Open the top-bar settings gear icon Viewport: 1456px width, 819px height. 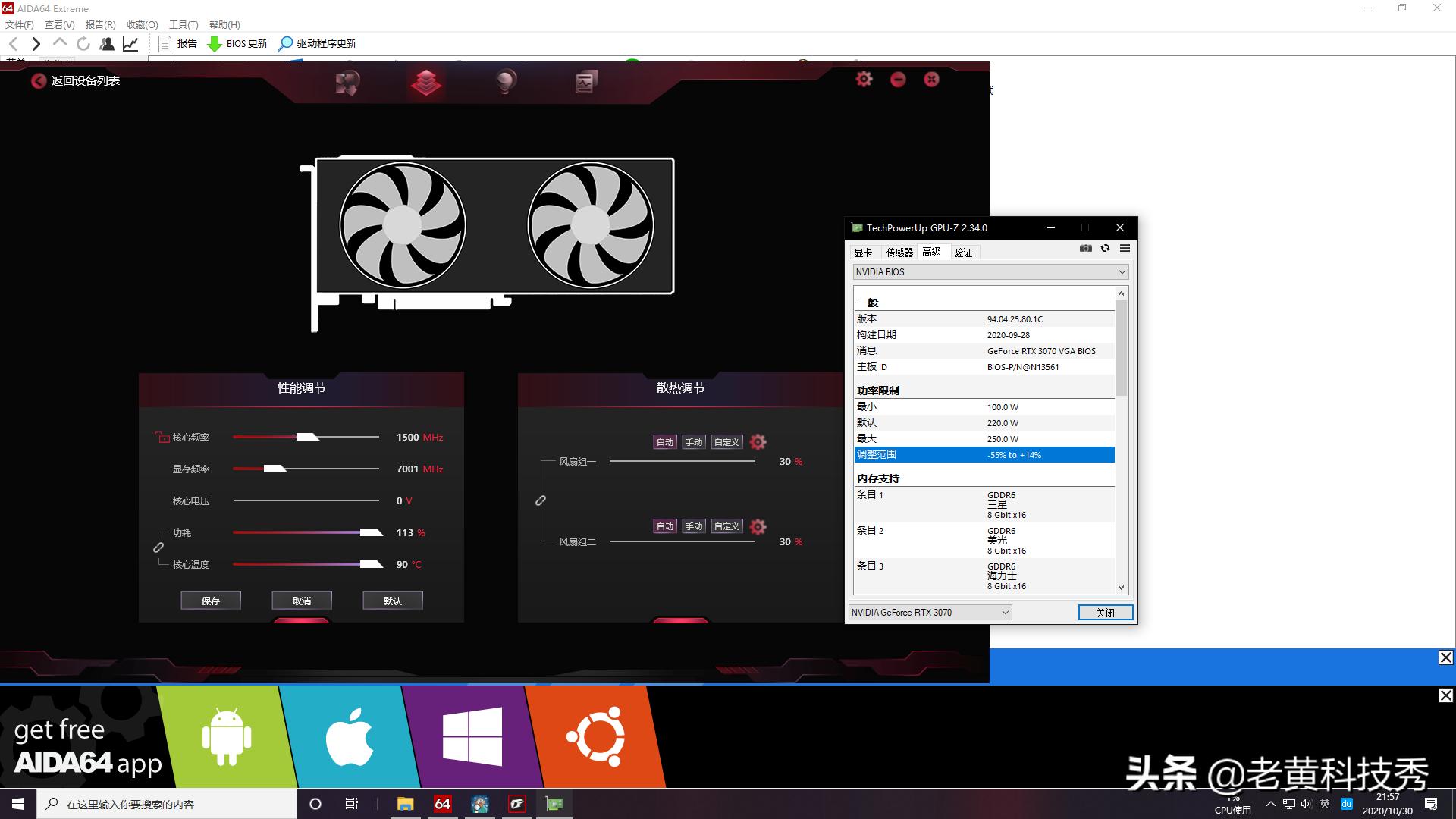pos(864,79)
